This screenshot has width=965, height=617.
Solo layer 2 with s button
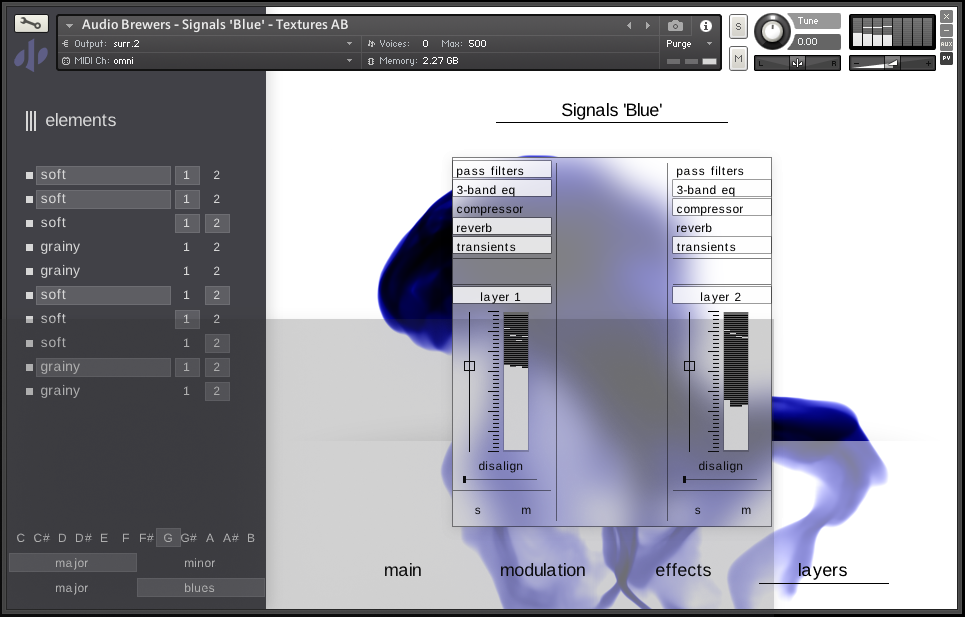coord(697,511)
